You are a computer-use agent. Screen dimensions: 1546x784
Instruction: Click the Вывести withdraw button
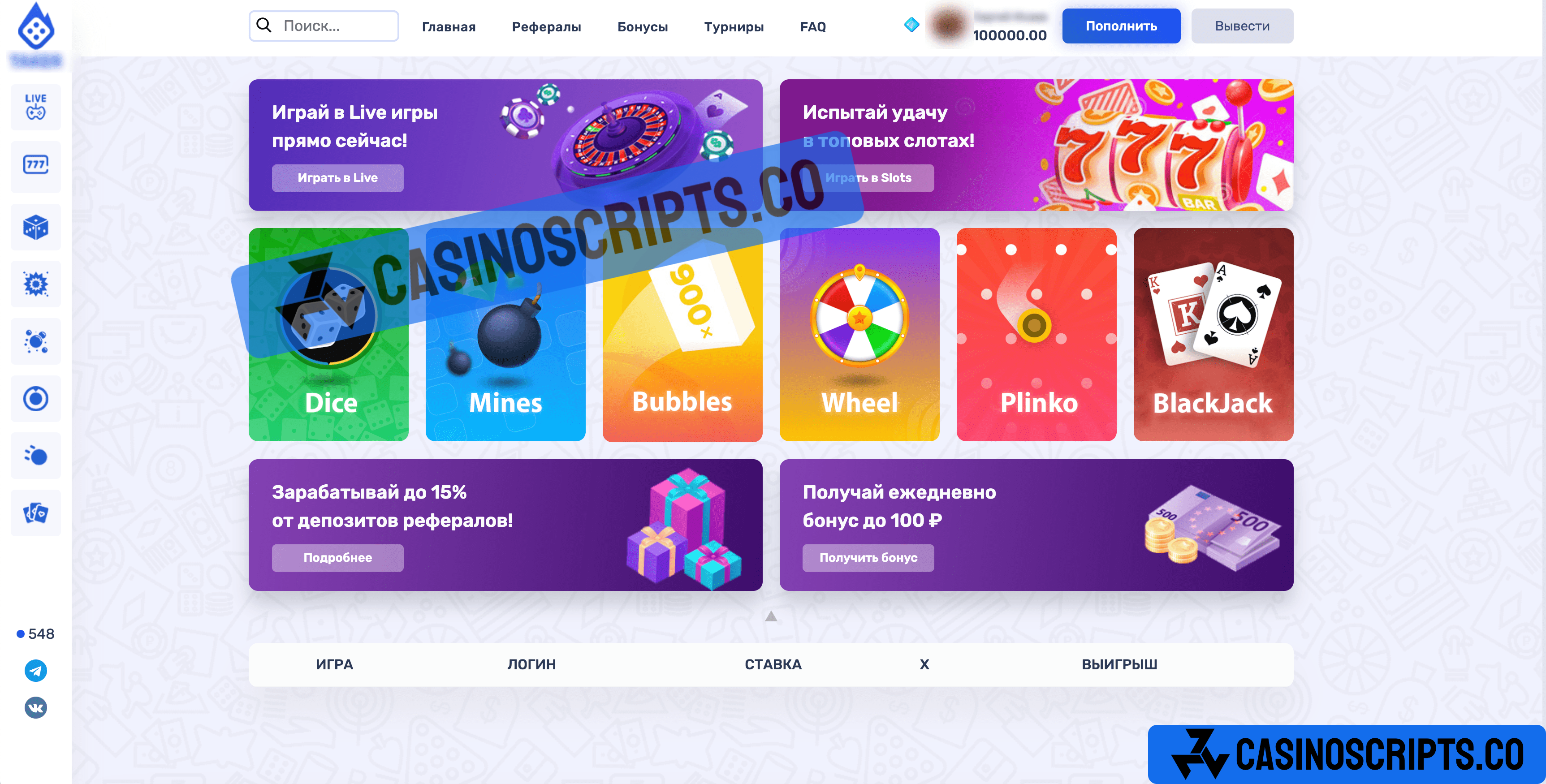coord(1242,26)
